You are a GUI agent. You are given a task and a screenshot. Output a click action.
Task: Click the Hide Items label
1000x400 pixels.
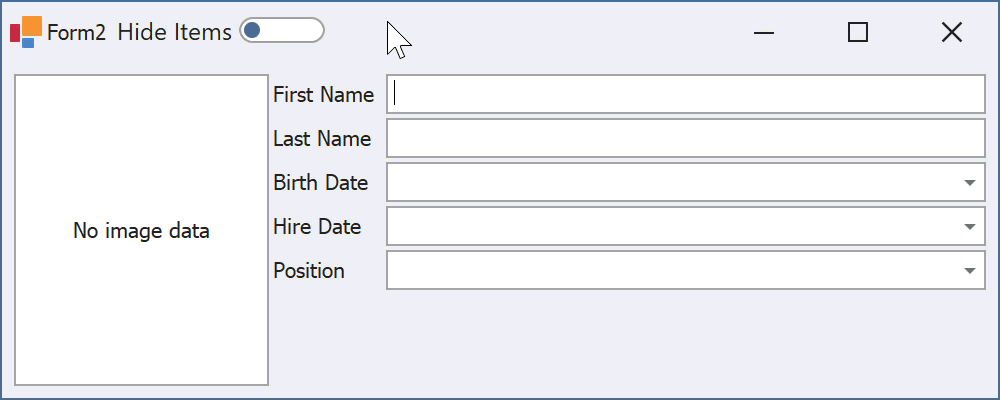pyautogui.click(x=174, y=32)
